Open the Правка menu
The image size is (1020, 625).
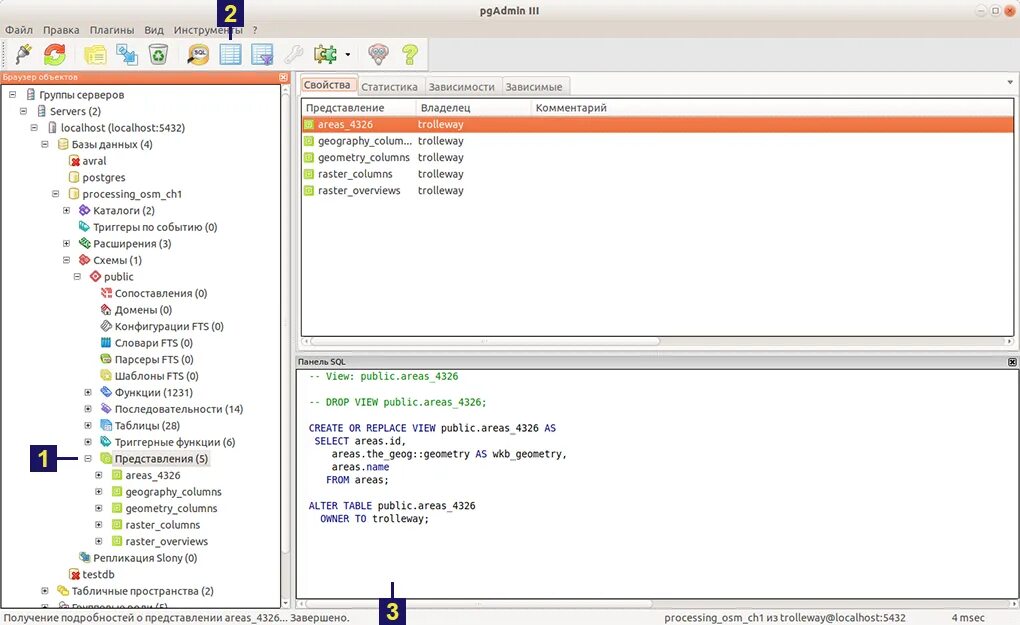(61, 30)
